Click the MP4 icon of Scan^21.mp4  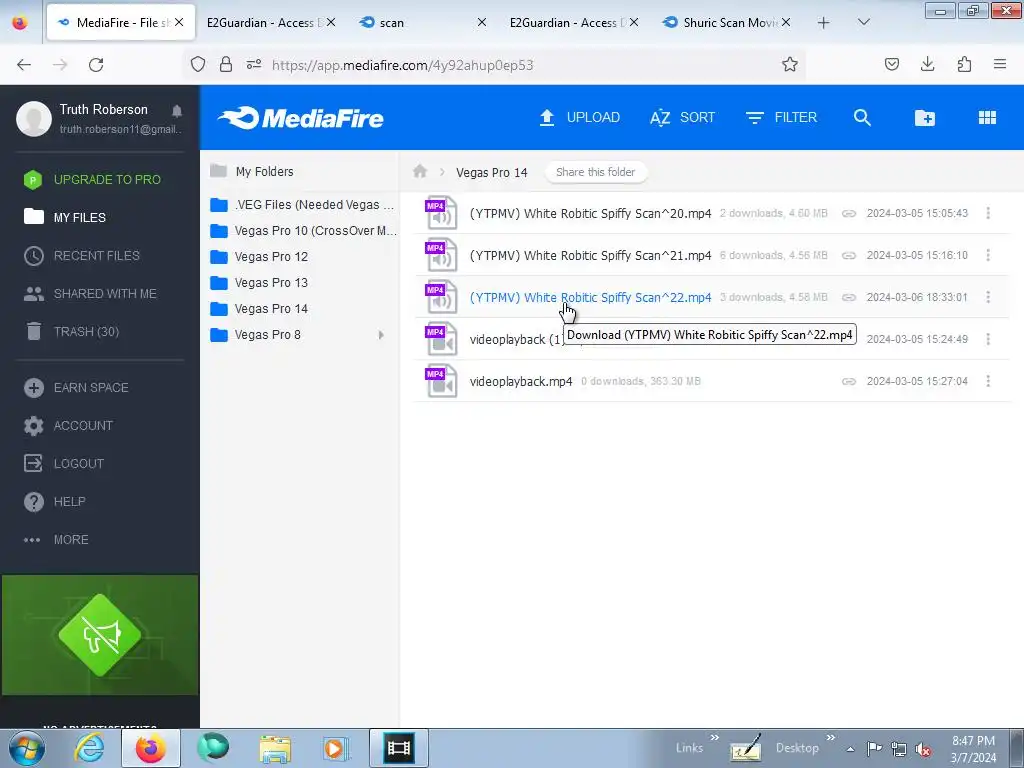coord(441,255)
